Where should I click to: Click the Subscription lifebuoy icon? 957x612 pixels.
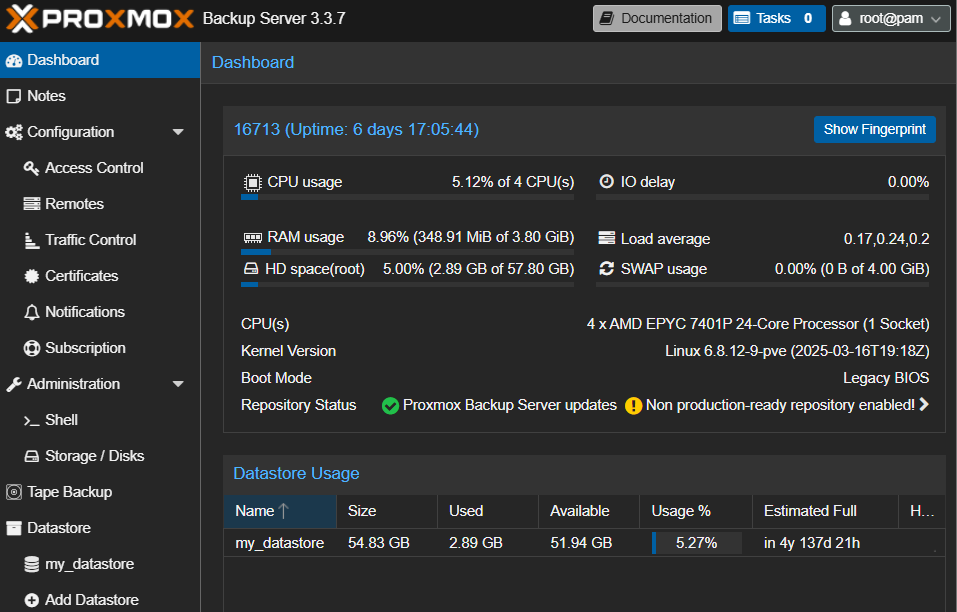(x=31, y=348)
